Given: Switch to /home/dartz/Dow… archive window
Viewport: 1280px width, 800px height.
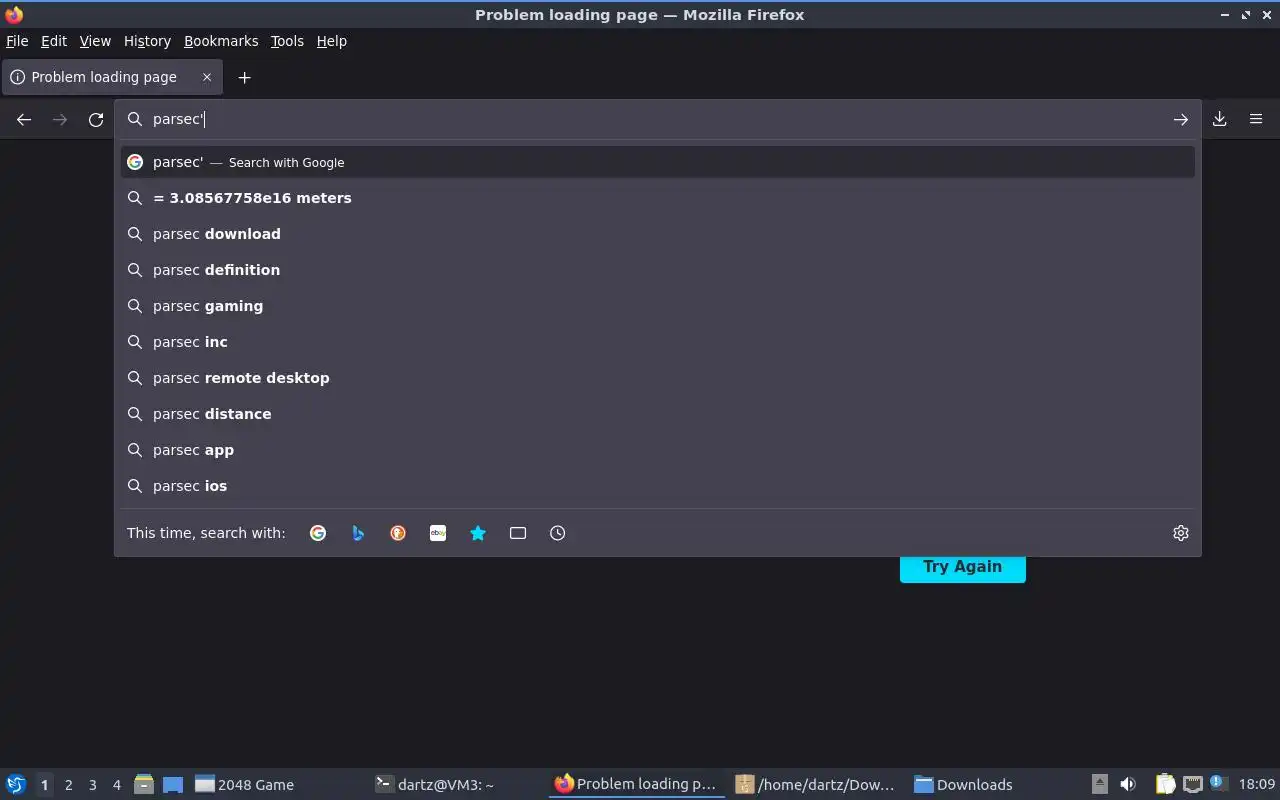Looking at the screenshot, I should (x=815, y=785).
